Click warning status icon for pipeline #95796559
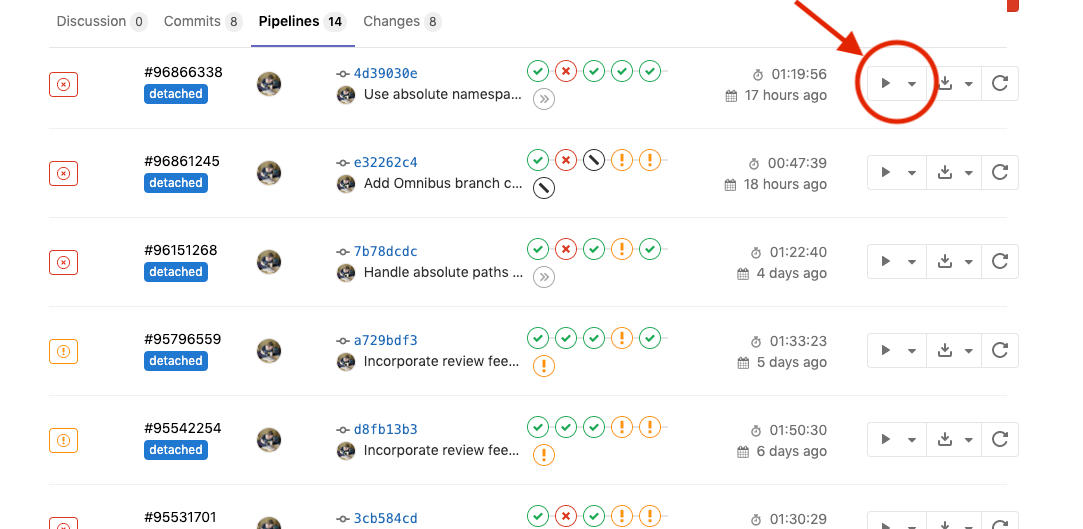This screenshot has width=1083, height=529. pos(63,352)
